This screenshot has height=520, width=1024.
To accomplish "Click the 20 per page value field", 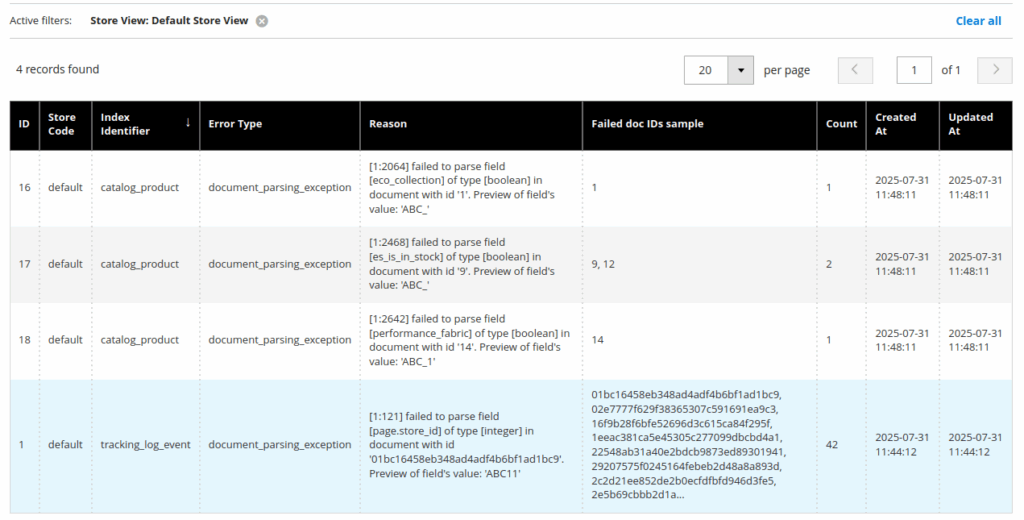I will [706, 70].
